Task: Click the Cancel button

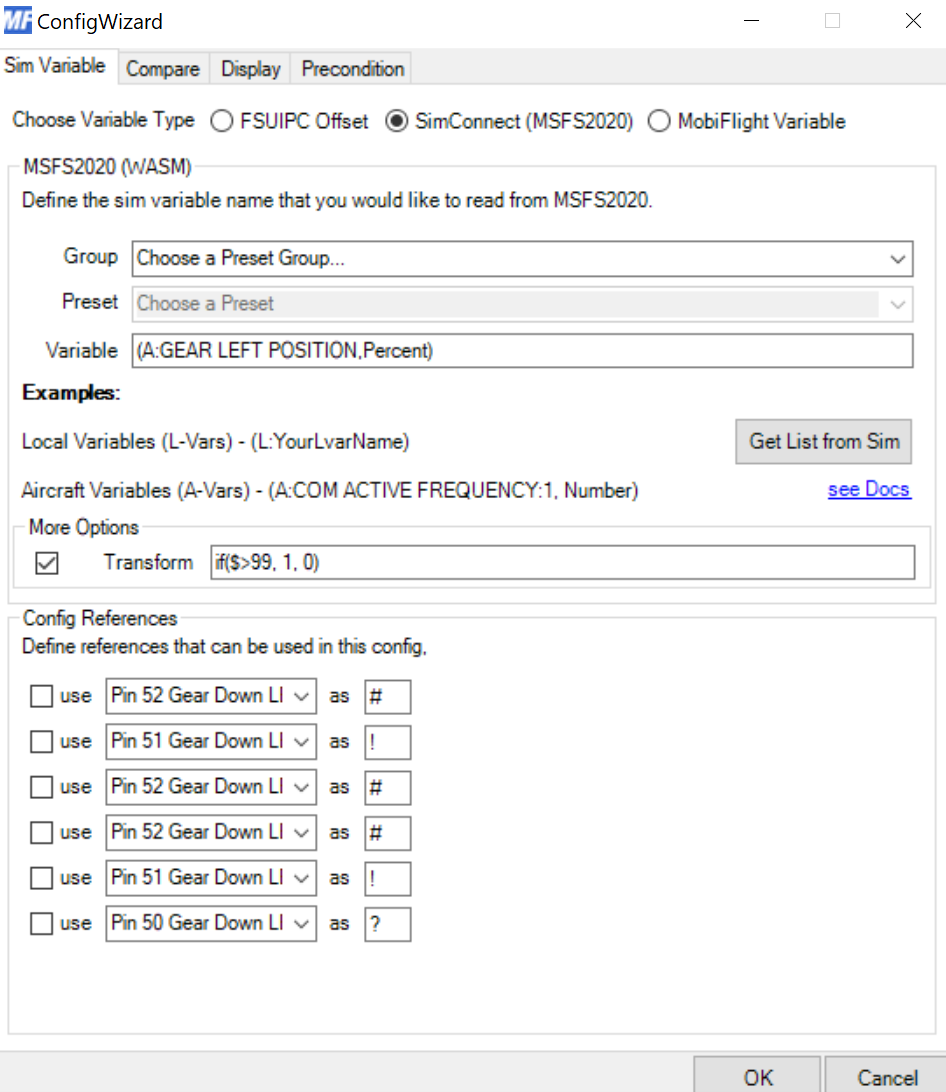Action: tap(887, 1076)
